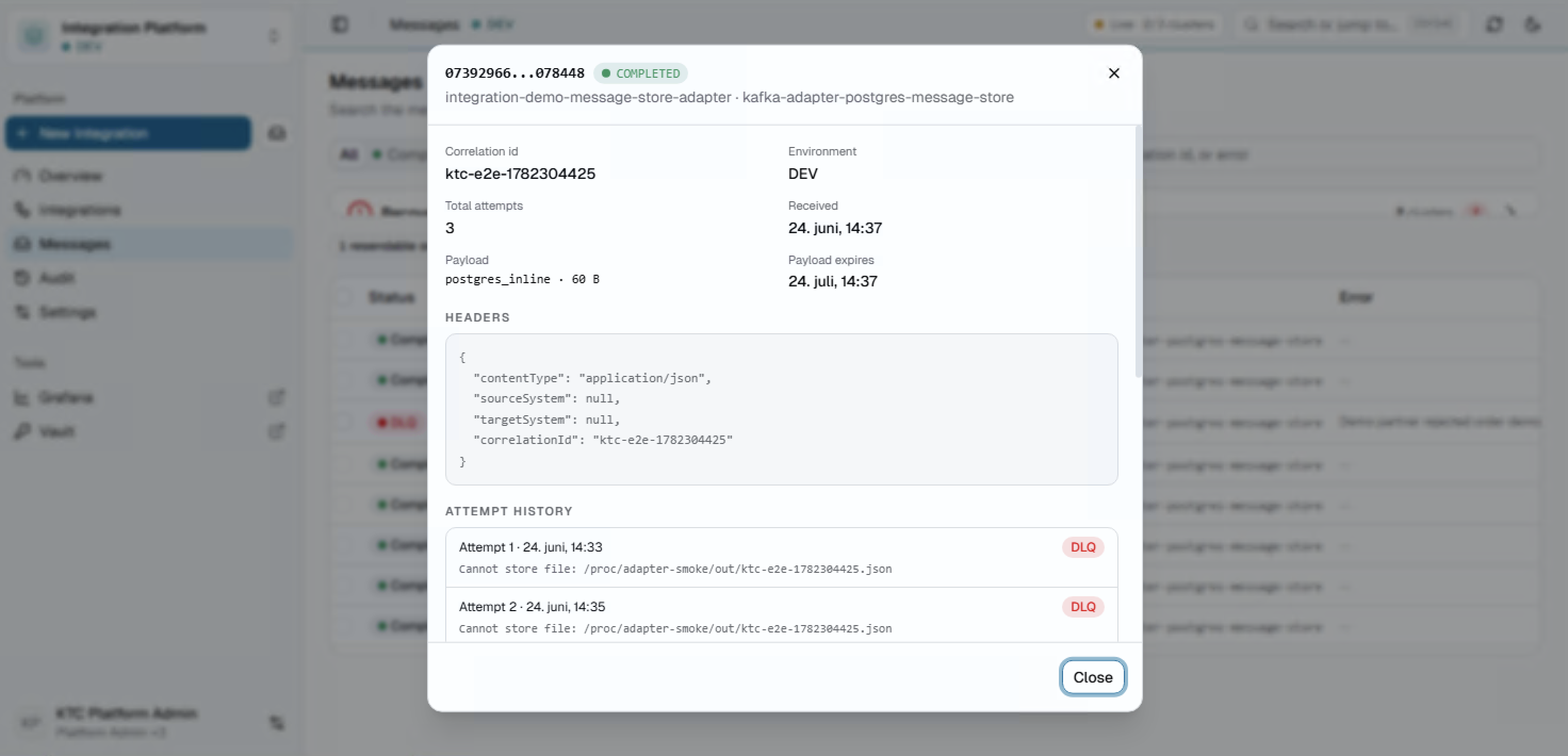The image size is (1568, 756).
Task: Click the theme toggle icon in top bar
Action: 1532,24
